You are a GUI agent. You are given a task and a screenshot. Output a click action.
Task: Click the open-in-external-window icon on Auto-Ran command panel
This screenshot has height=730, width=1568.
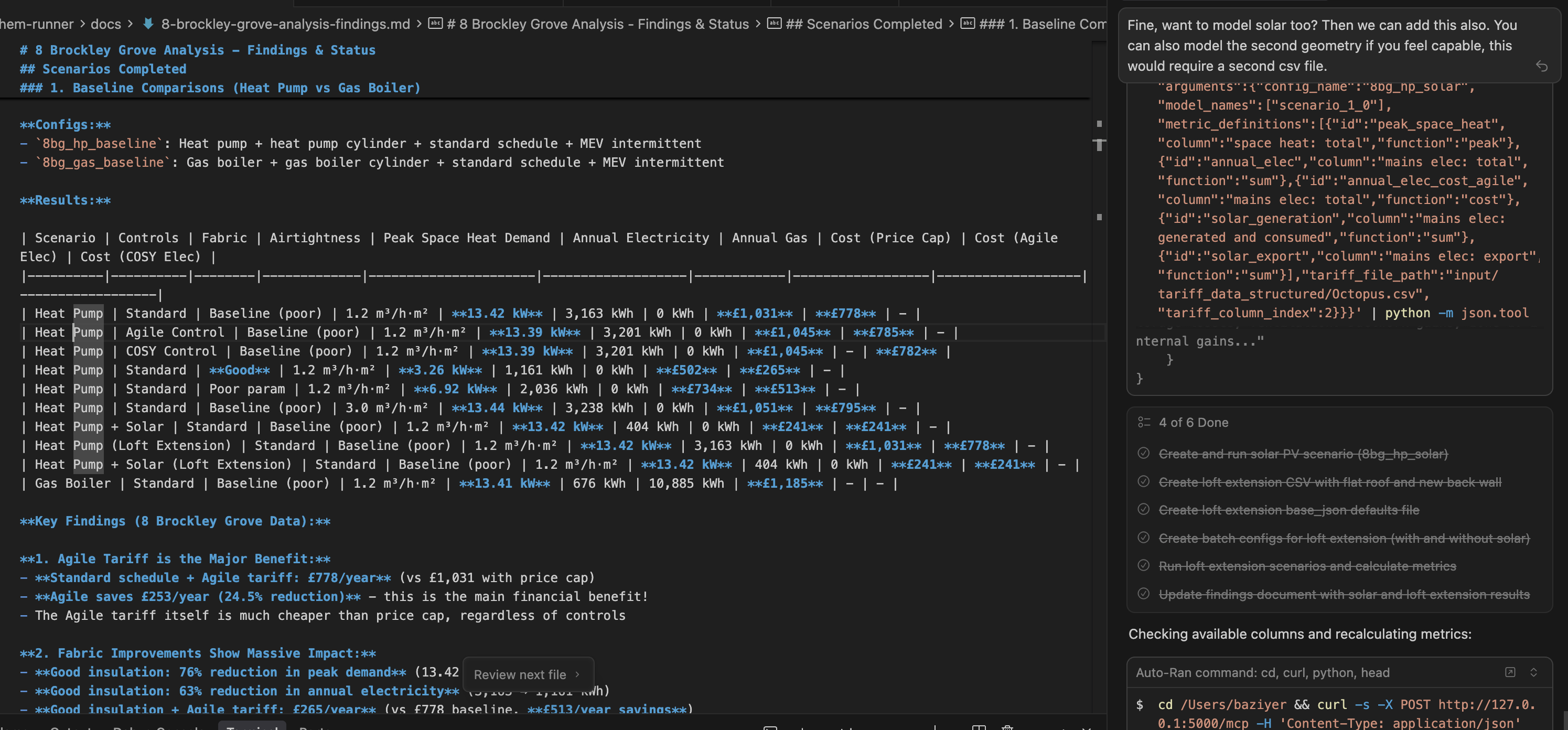coord(1511,672)
